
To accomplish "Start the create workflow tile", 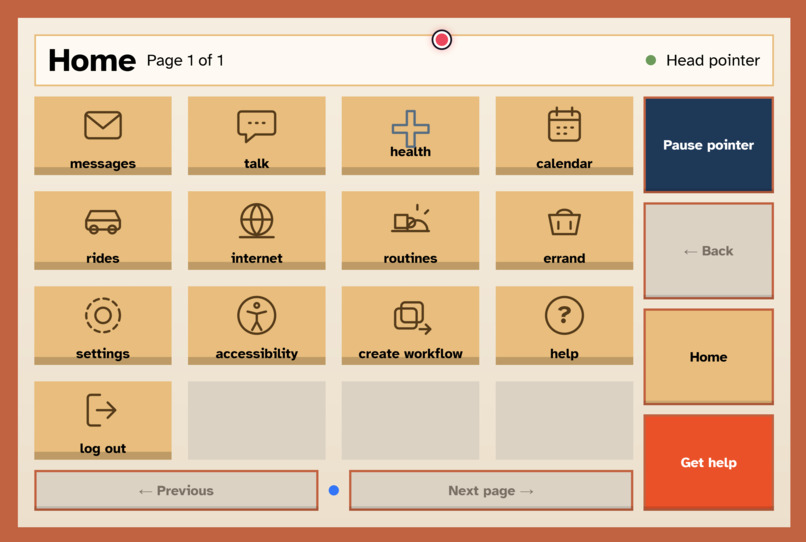I will tap(410, 326).
